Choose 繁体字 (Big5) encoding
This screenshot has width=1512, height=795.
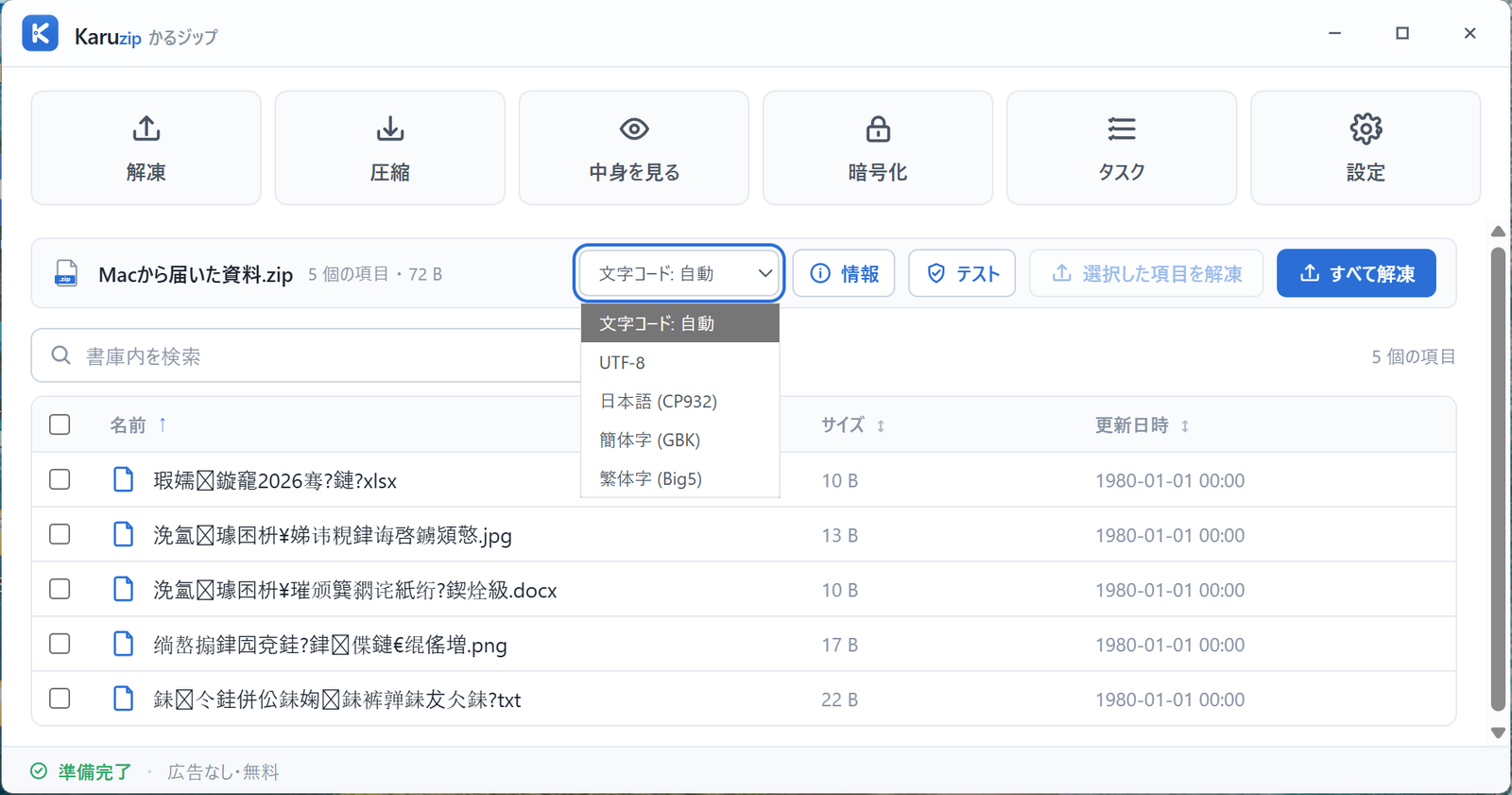[680, 478]
